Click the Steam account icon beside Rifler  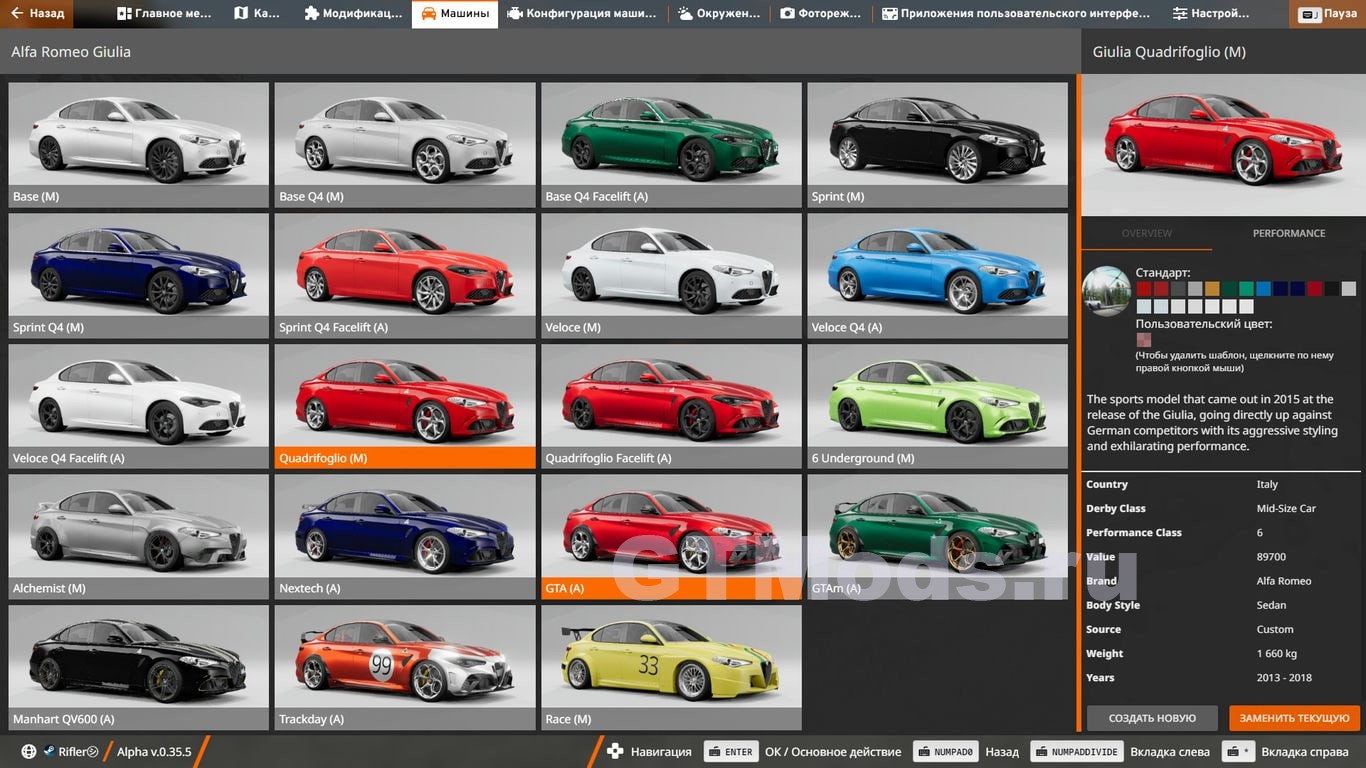(48, 752)
